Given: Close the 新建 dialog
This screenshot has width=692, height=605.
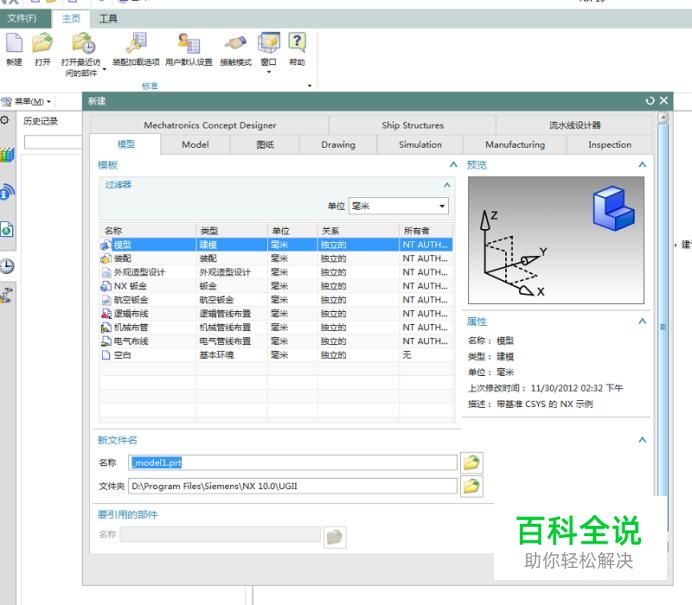Looking at the screenshot, I should pyautogui.click(x=664, y=101).
